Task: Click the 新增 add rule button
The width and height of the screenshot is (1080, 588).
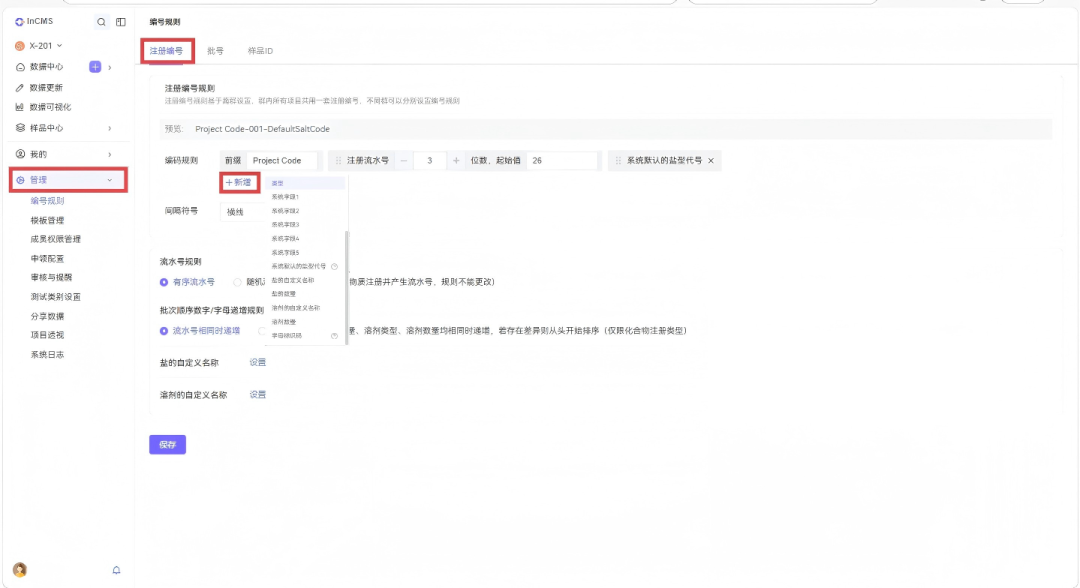Action: click(239, 182)
